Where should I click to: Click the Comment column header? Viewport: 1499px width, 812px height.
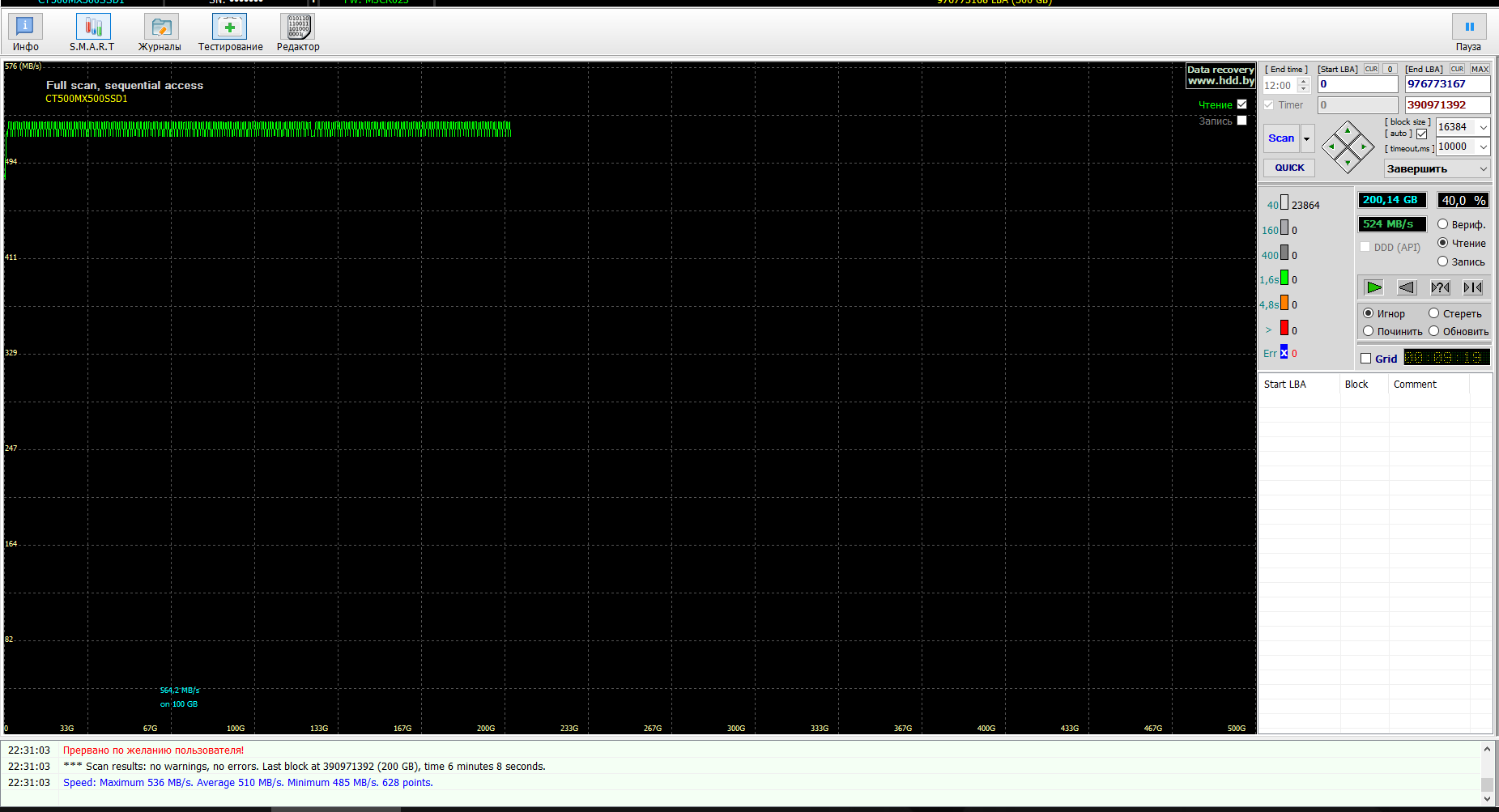[1429, 385]
